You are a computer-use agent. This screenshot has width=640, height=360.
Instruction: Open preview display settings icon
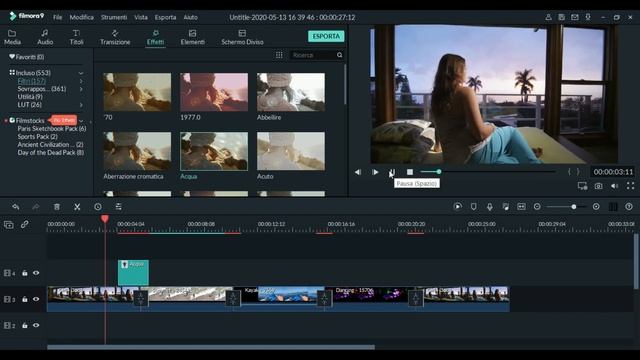582,186
